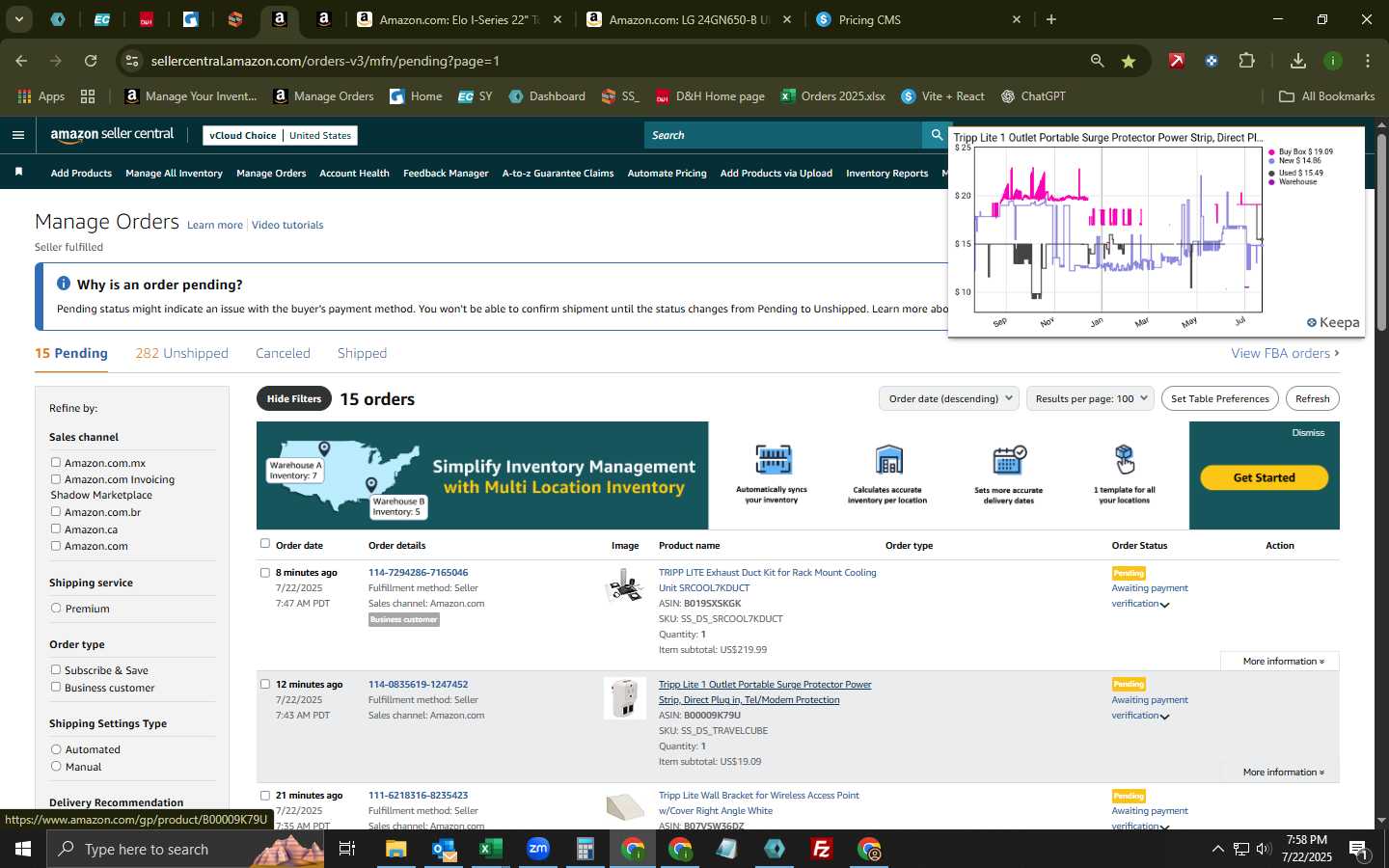Image resolution: width=1389 pixels, height=868 pixels.
Task: Switch to the 282 Unshipped tab
Action: (182, 353)
